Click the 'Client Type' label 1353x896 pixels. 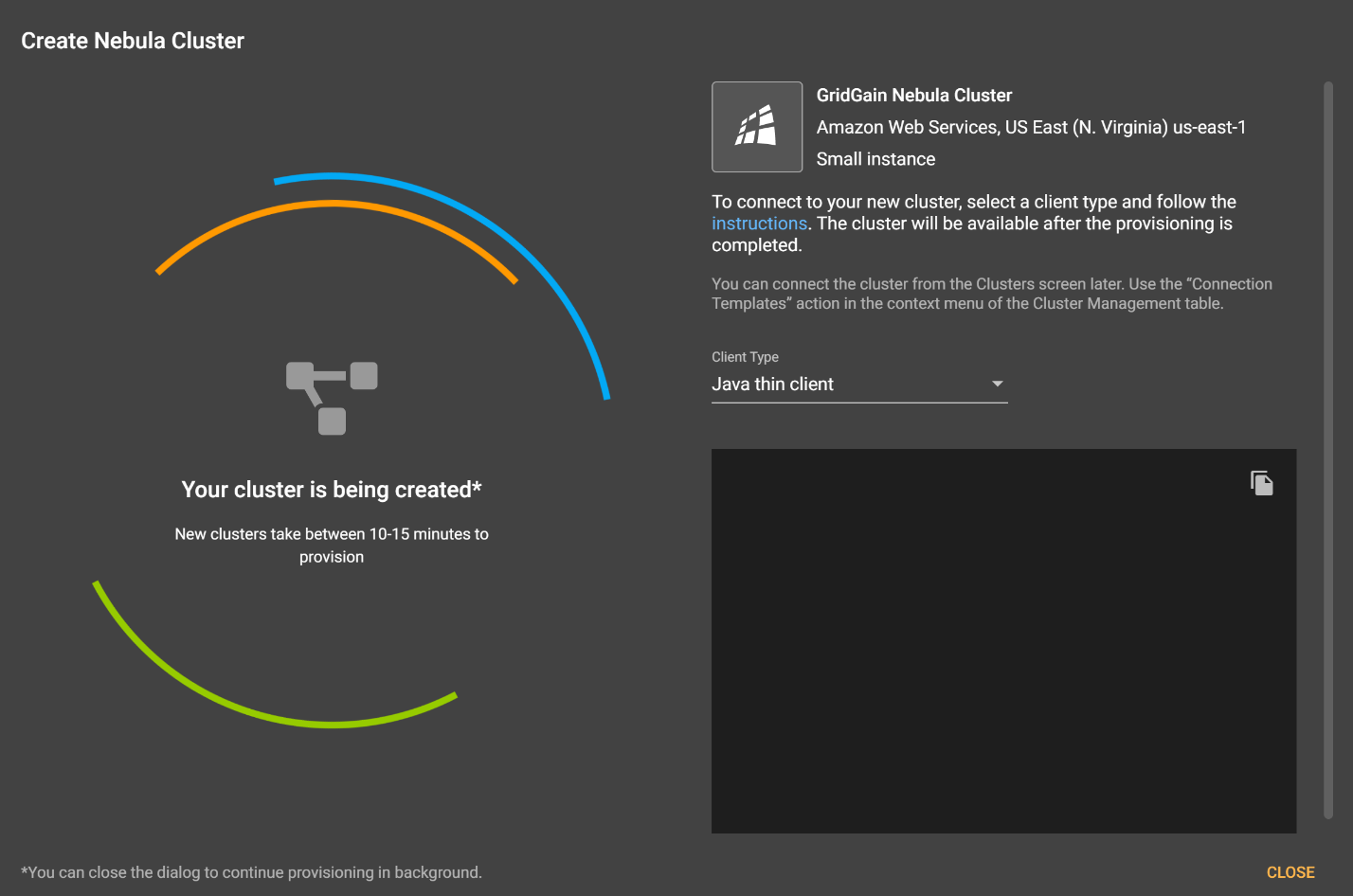tap(745, 357)
